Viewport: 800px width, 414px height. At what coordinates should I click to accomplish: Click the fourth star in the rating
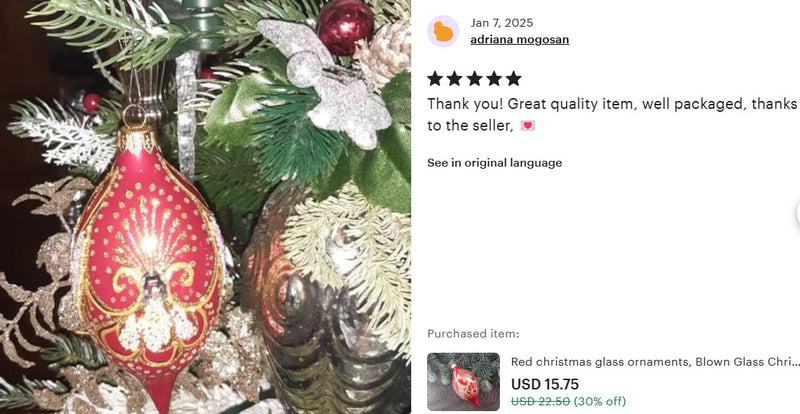click(x=493, y=79)
